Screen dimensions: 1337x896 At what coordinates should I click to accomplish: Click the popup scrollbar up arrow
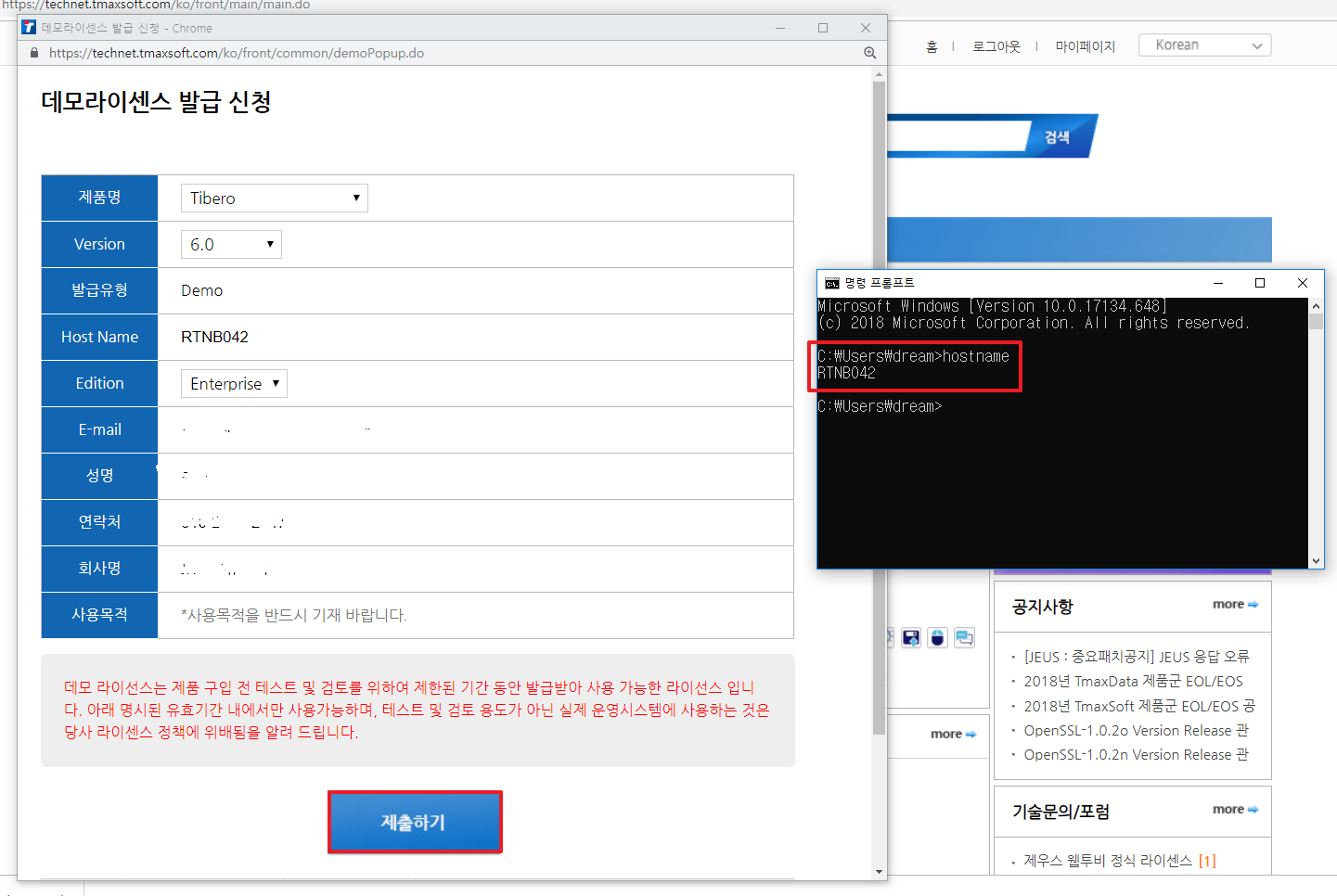click(879, 73)
